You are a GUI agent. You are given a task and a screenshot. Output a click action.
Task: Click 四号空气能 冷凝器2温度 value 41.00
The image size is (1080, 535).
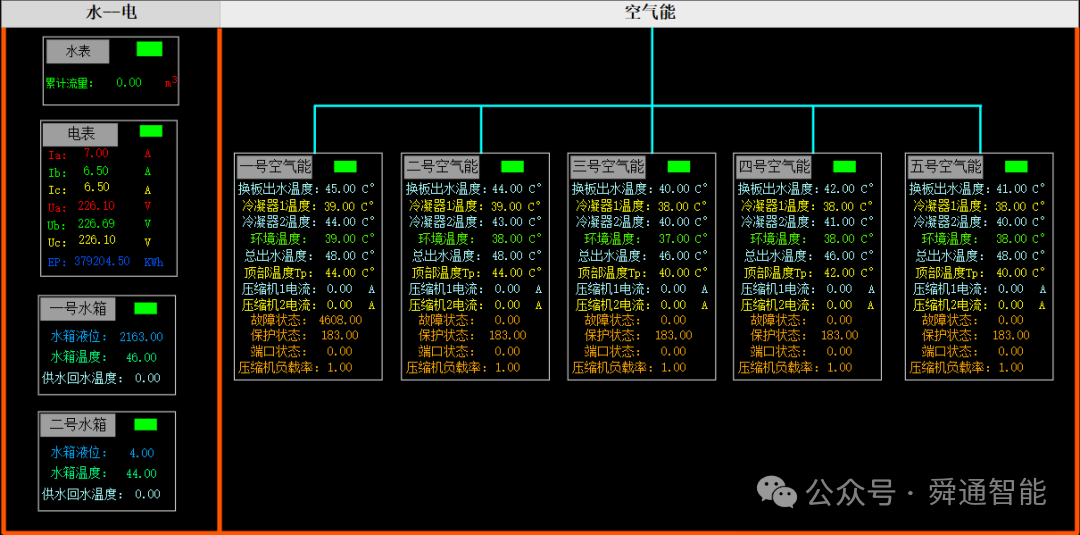[840, 222]
